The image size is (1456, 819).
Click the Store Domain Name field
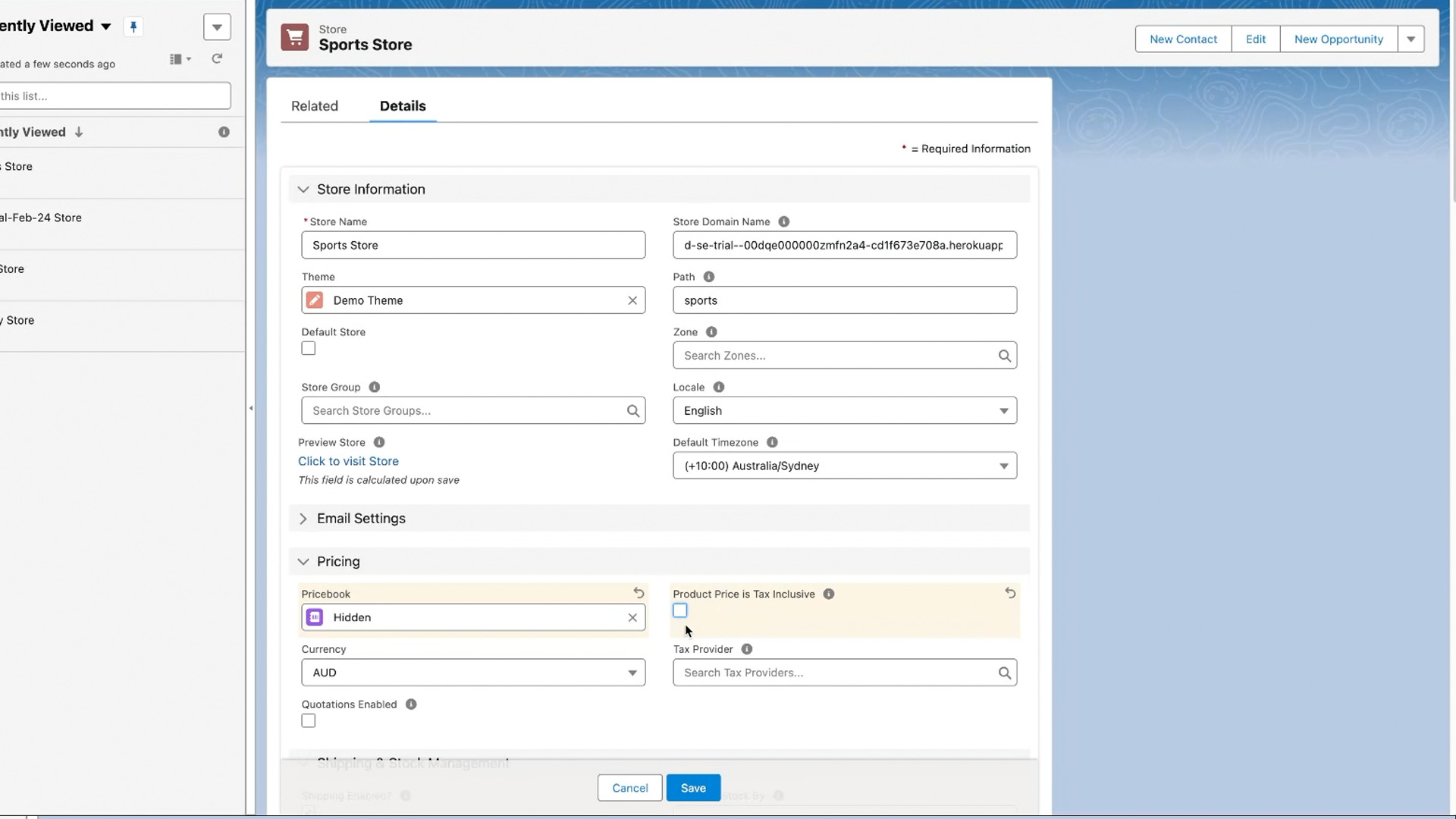(844, 245)
